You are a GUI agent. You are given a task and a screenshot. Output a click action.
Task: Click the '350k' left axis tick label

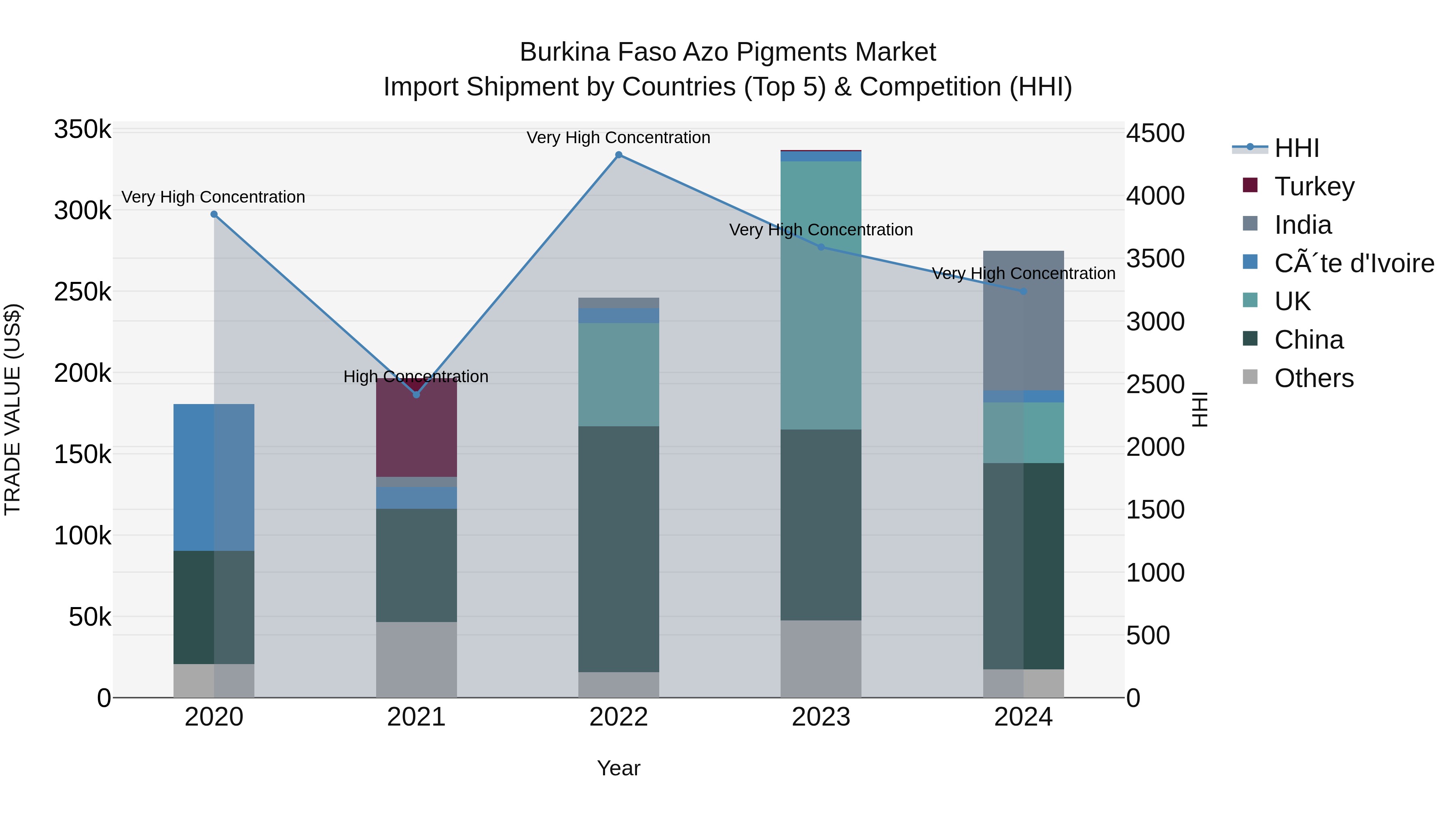click(x=83, y=129)
